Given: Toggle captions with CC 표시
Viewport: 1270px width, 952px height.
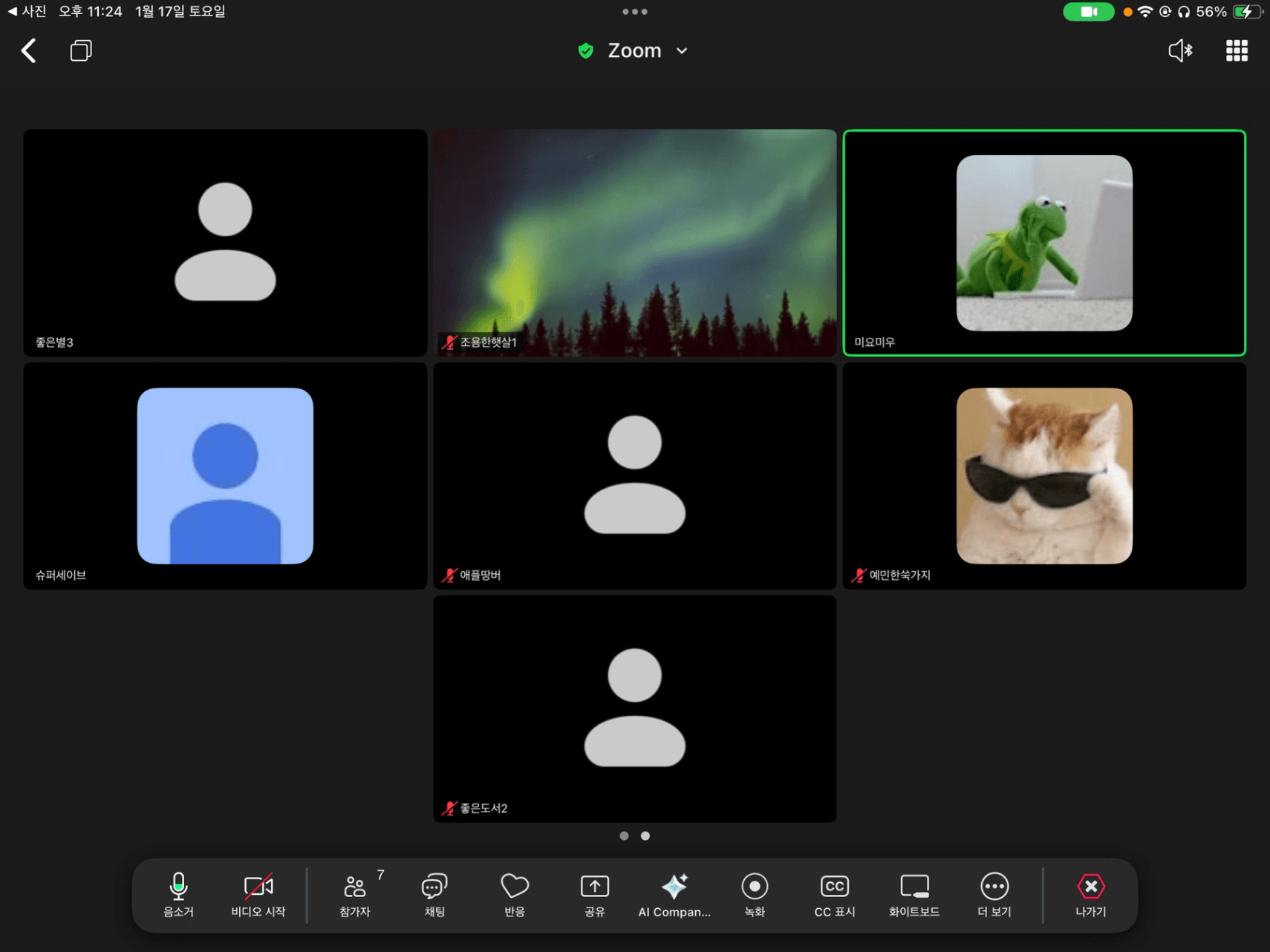Looking at the screenshot, I should click(x=834, y=894).
